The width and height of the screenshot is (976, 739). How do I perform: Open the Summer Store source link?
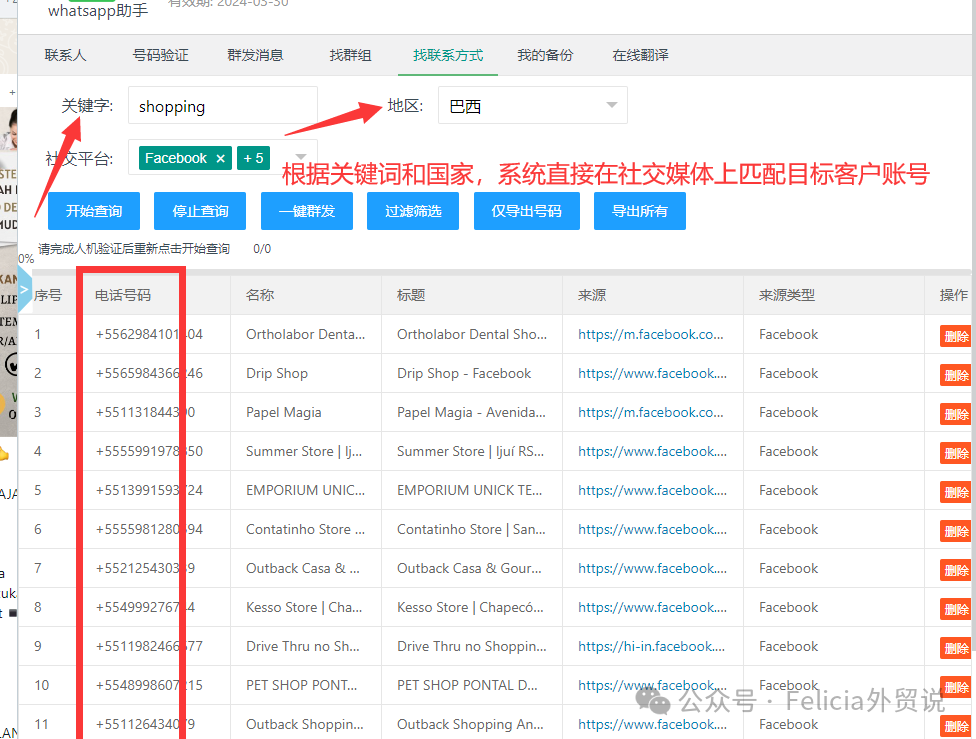652,451
